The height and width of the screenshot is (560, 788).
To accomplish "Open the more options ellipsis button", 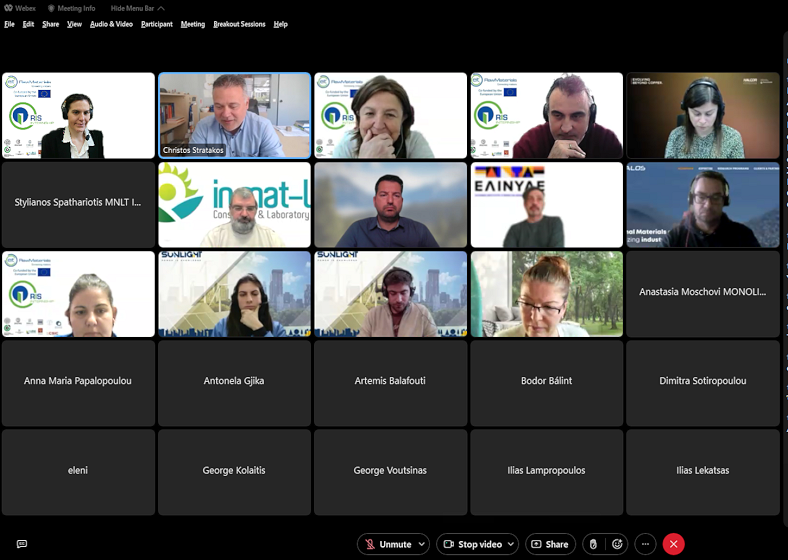I will [x=646, y=544].
